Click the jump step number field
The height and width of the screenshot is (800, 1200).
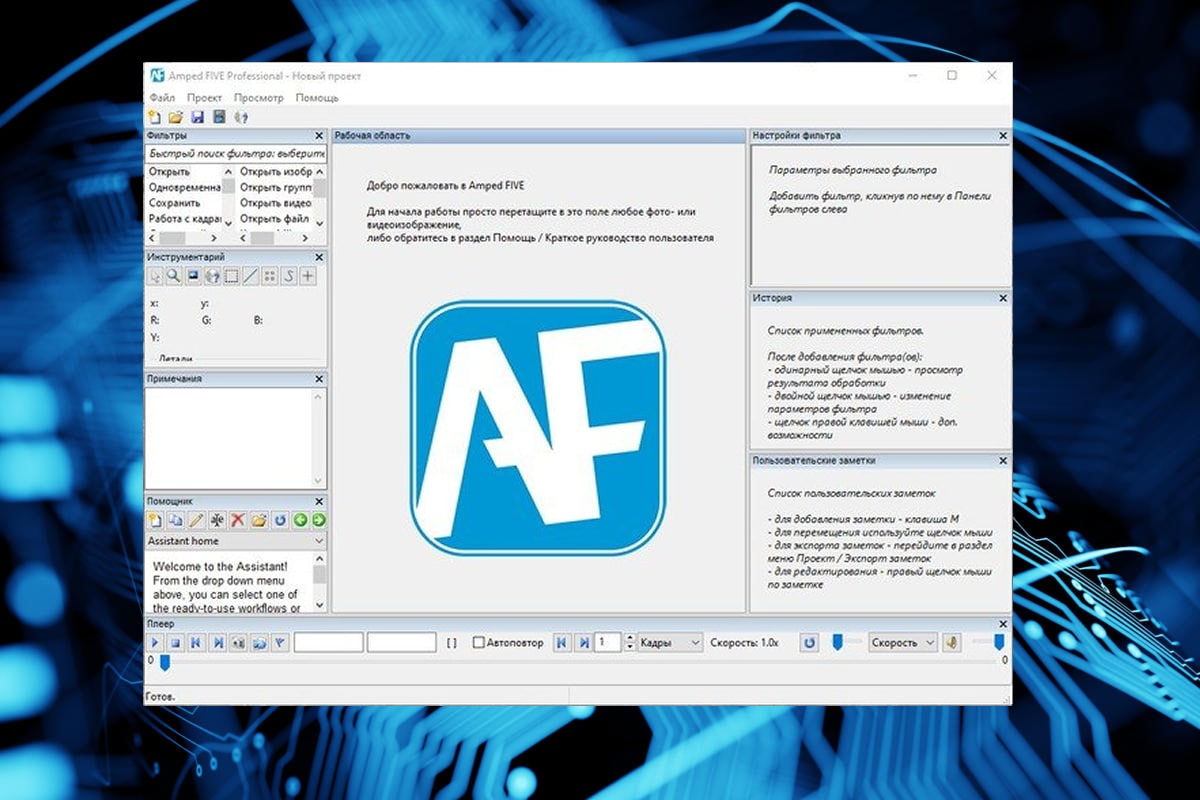click(x=607, y=643)
